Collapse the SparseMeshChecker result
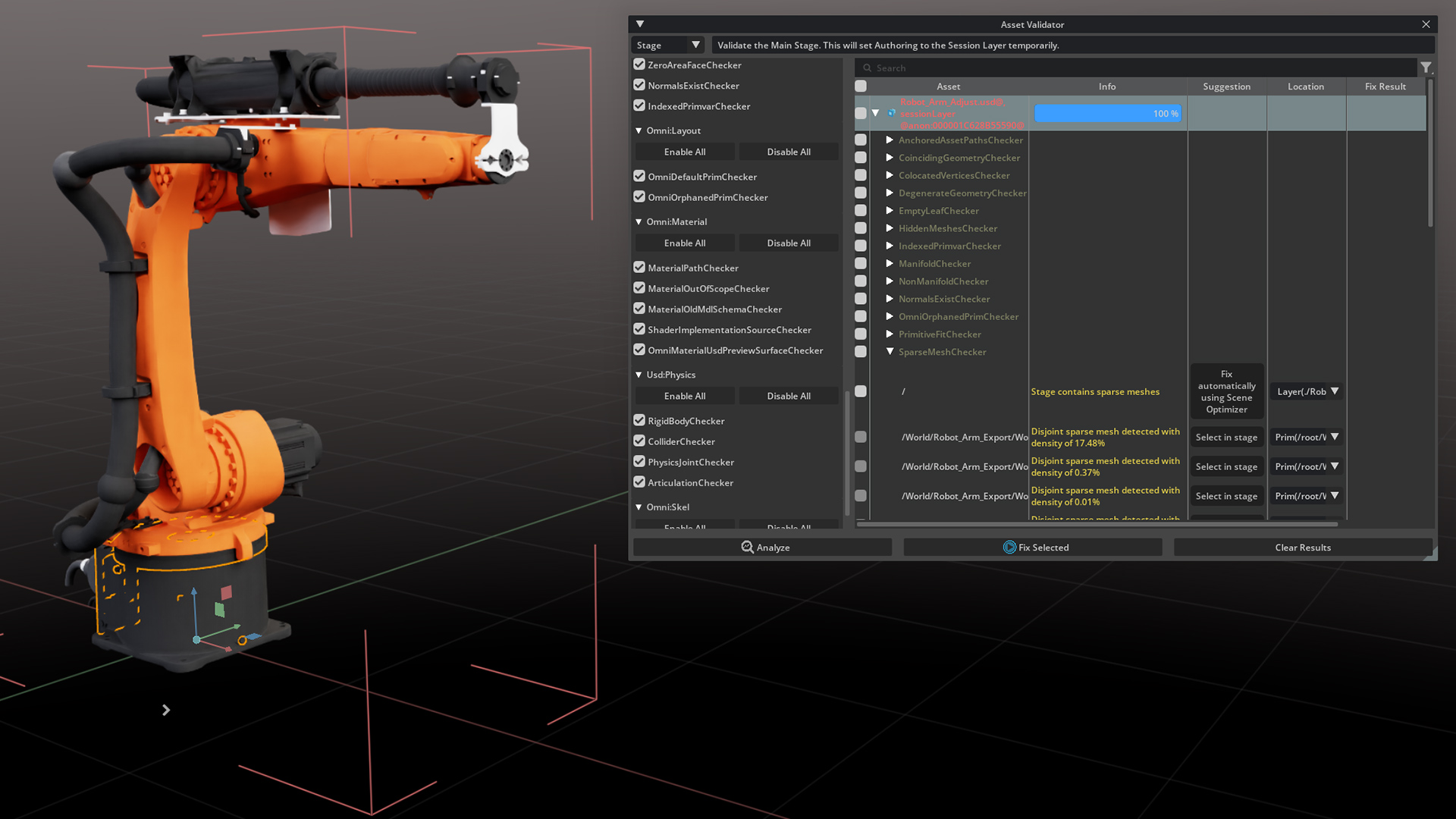This screenshot has width=1456, height=819. pos(890,352)
